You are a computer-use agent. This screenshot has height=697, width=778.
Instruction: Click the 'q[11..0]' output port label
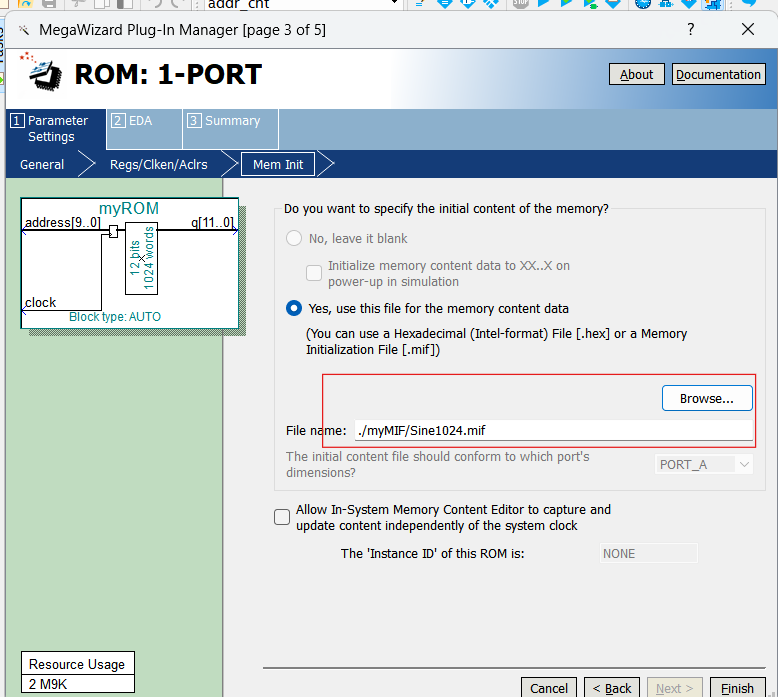coord(212,222)
